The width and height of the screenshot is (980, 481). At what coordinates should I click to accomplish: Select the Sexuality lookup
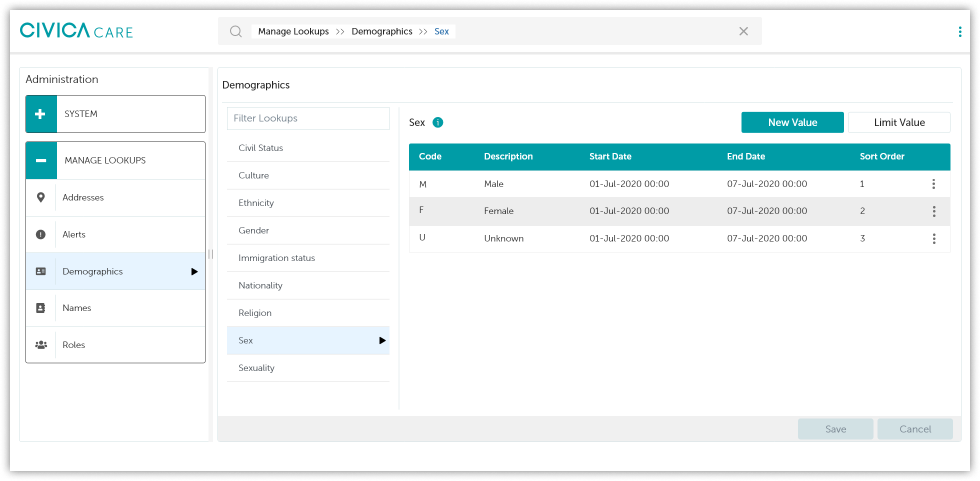coord(308,368)
